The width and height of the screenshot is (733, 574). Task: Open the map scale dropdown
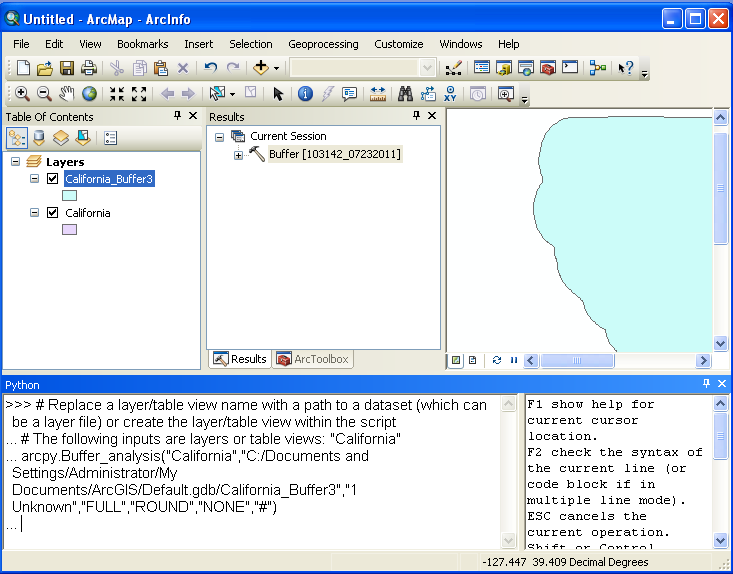click(428, 68)
